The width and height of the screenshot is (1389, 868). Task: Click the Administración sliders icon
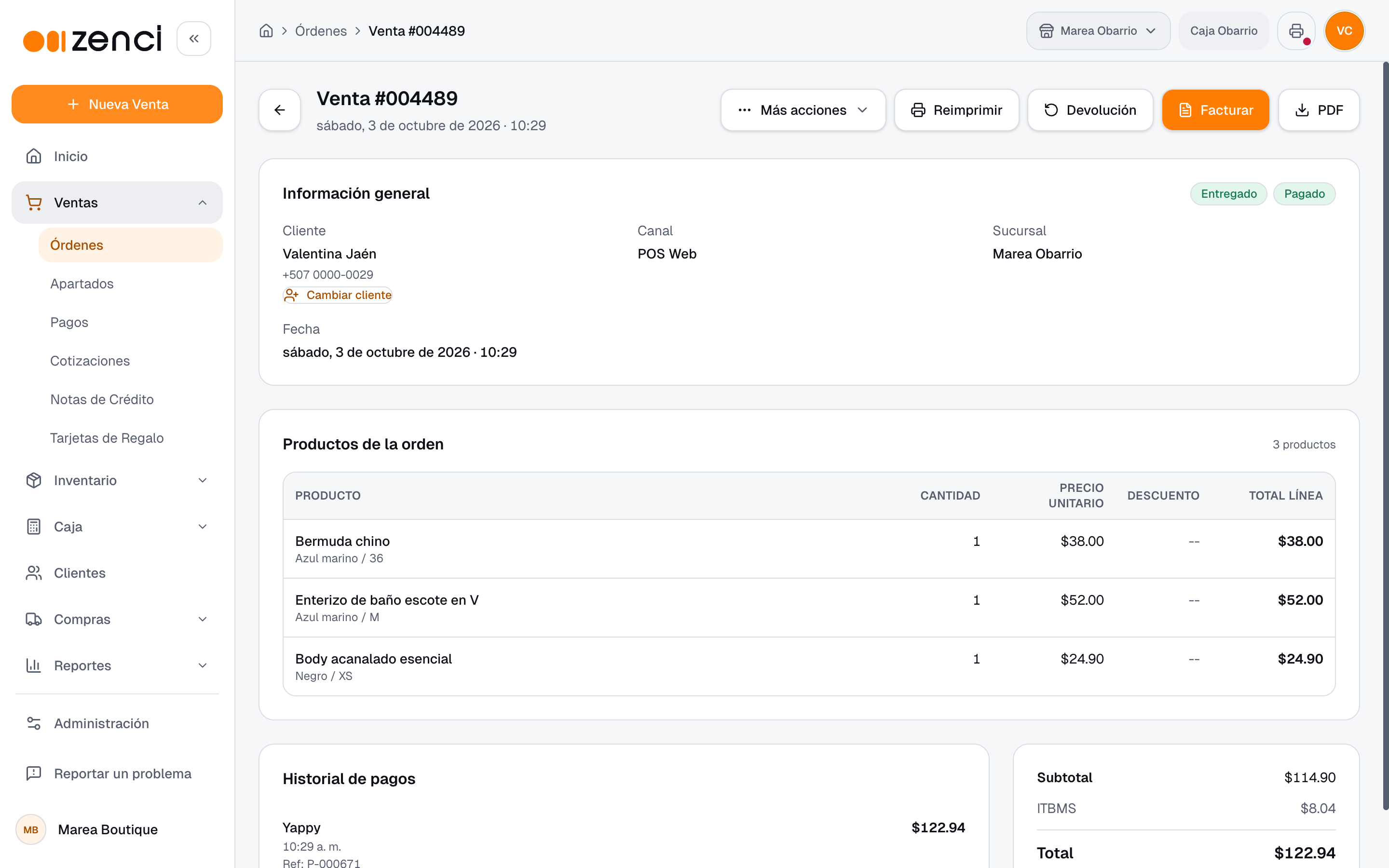pos(34,723)
